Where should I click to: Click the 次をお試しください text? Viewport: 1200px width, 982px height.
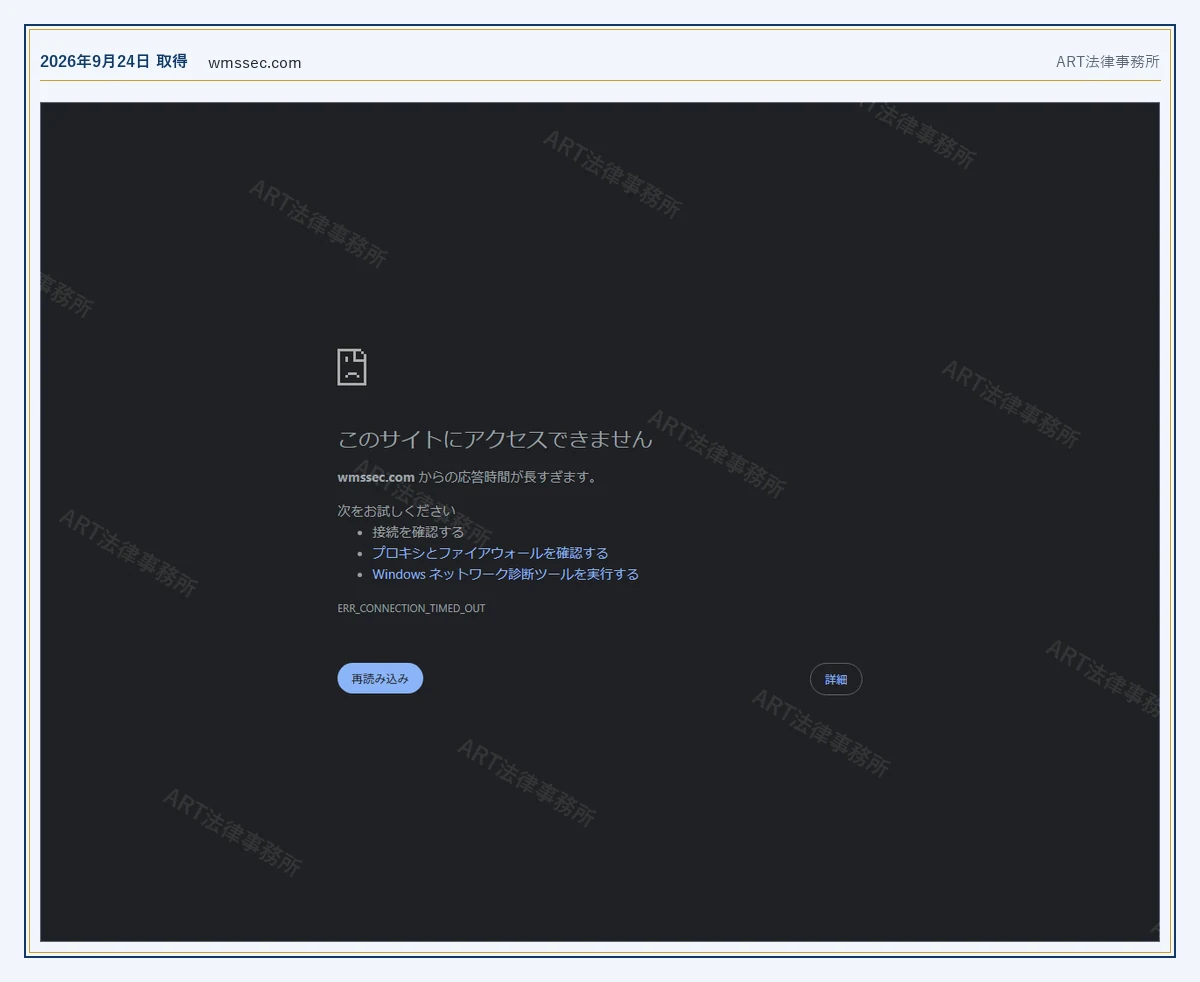(x=396, y=511)
